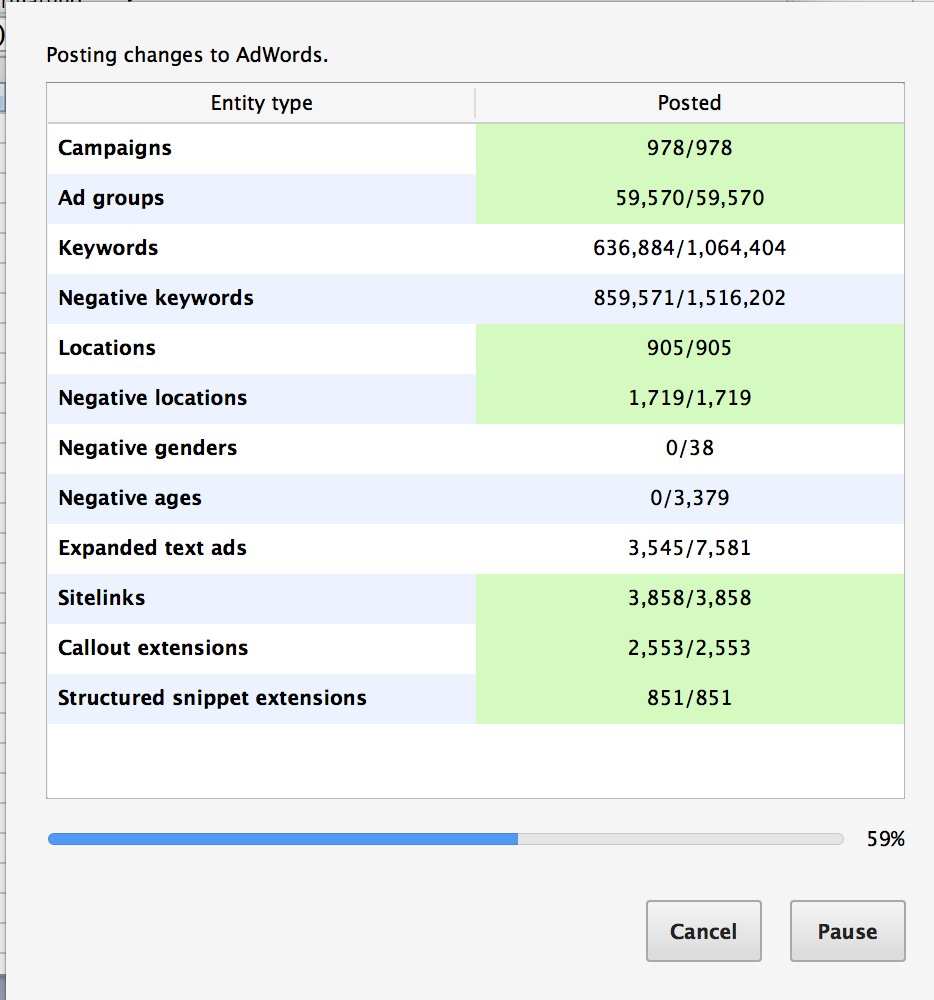Image resolution: width=934 pixels, height=1000 pixels.
Task: Click the 59,570/59,570 posted value
Action: [689, 198]
